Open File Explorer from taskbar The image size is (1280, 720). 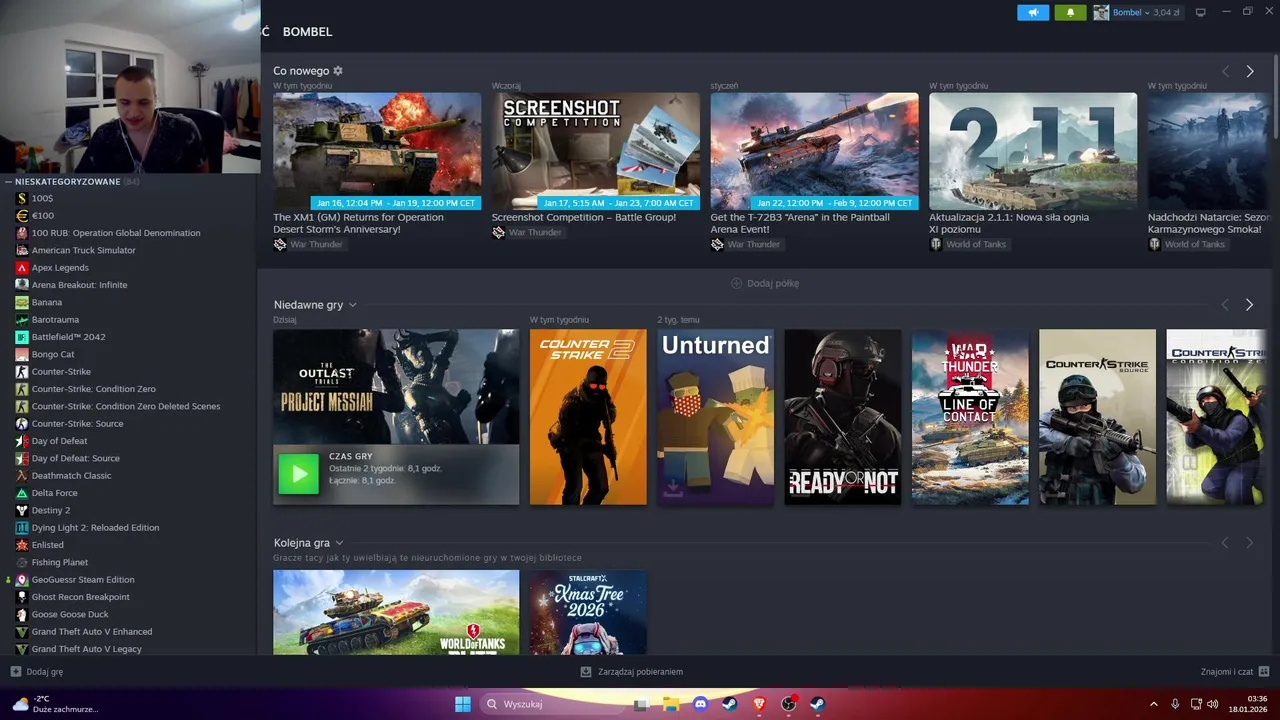671,704
